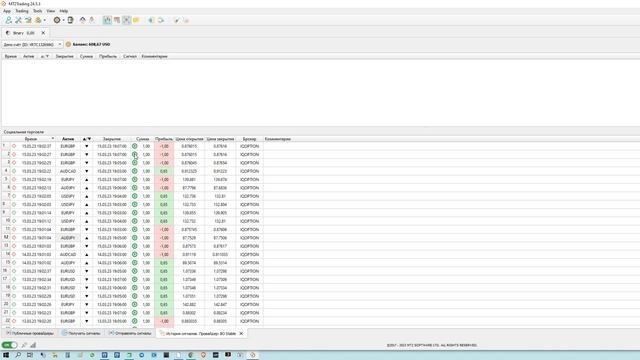This screenshot has height=360, width=640.
Task: Click the AUDCAD asset cell in row 4
Action: pyautogui.click(x=68, y=171)
